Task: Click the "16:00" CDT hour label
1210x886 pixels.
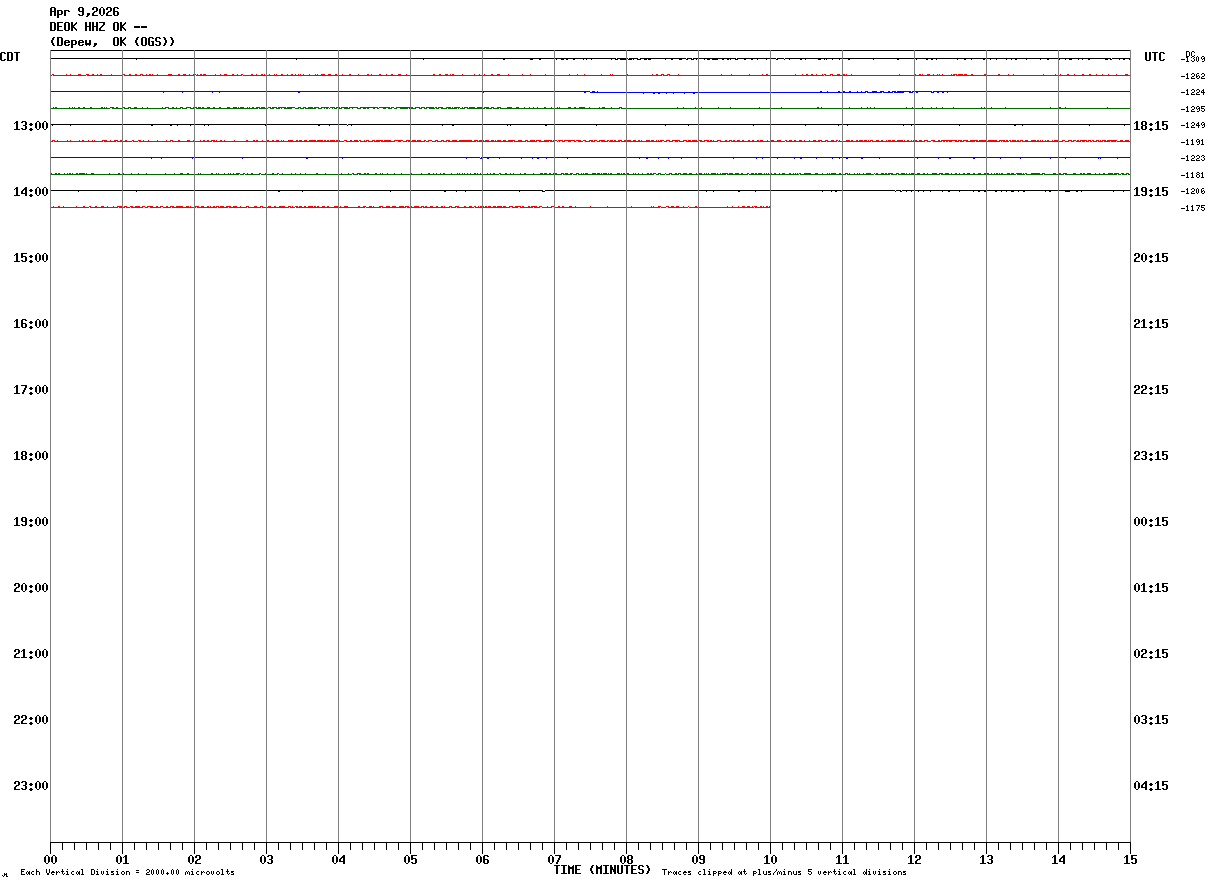Action: (x=31, y=323)
